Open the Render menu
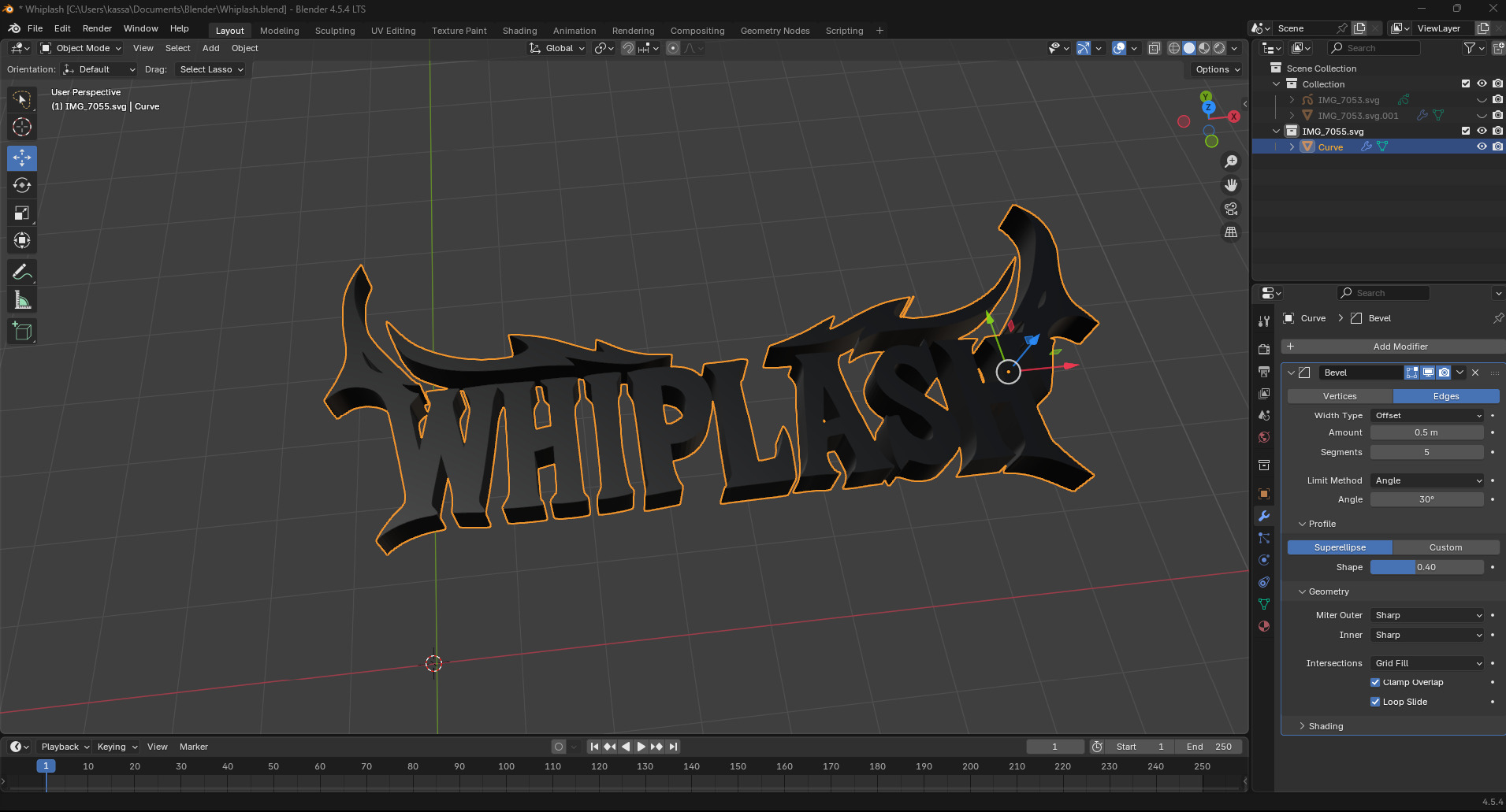This screenshot has width=1506, height=812. pos(97,28)
